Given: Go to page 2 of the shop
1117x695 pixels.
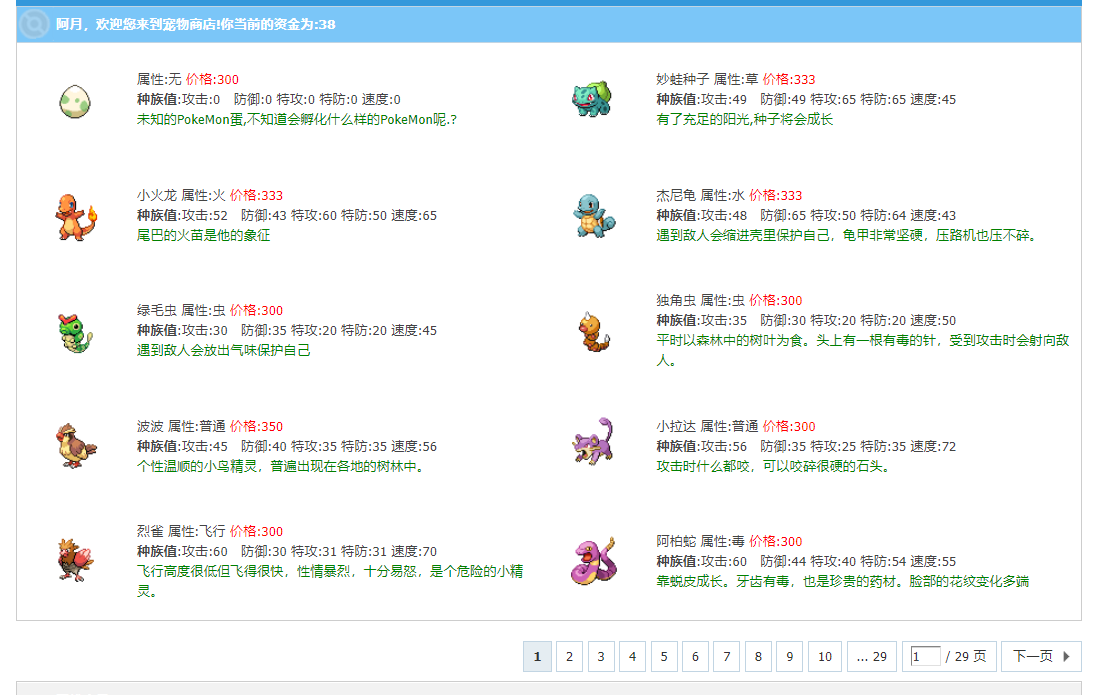Looking at the screenshot, I should coord(569,657).
